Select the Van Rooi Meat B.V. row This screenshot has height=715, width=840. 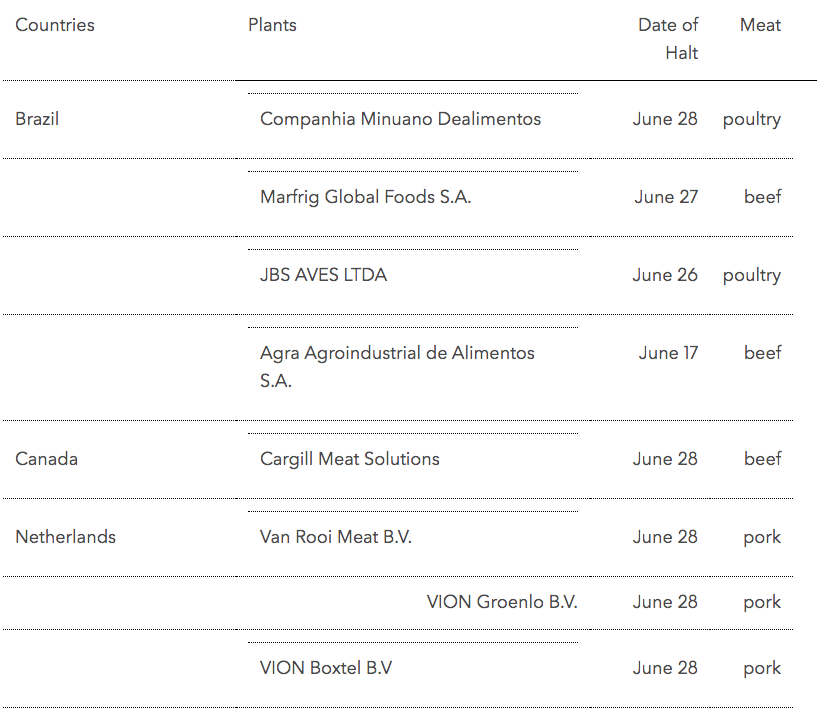(335, 537)
